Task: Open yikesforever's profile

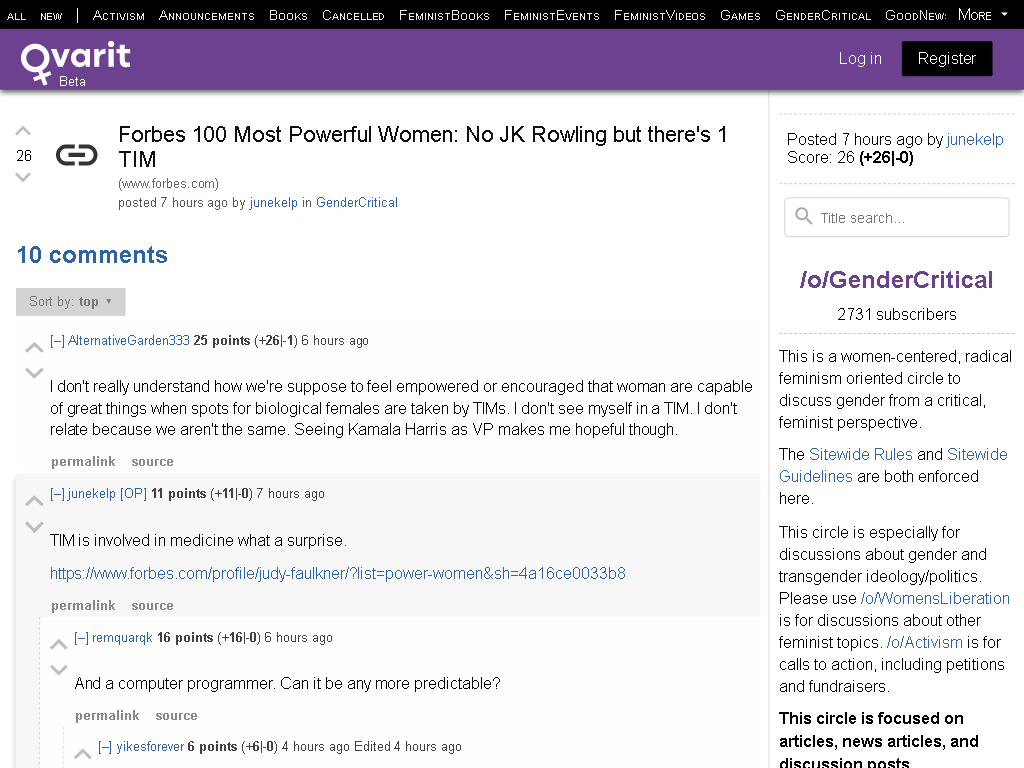Action: (x=150, y=746)
